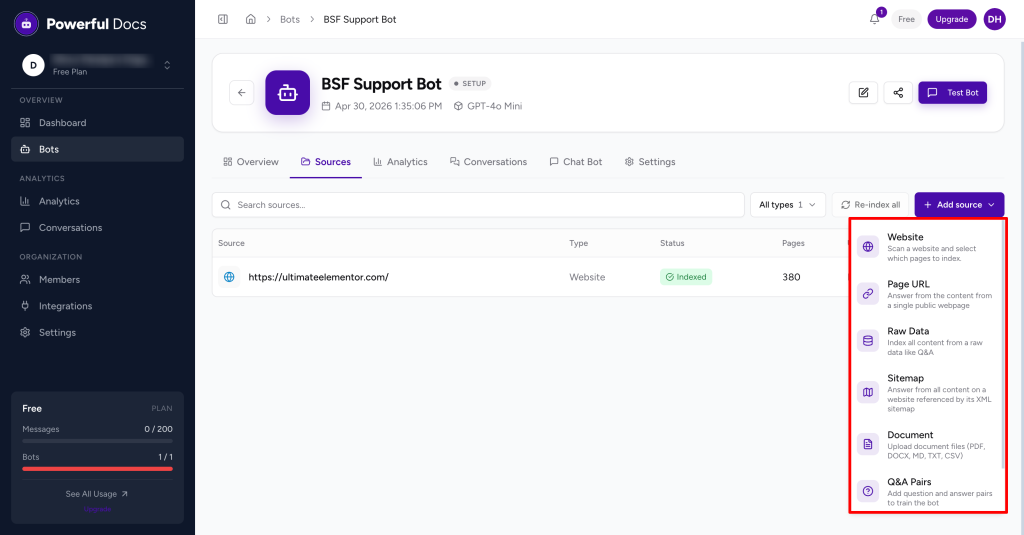Open See All Usage link

[97, 494]
